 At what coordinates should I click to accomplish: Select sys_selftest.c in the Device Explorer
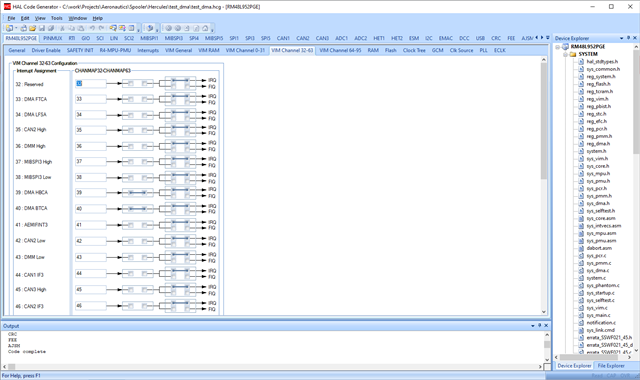[x=600, y=300]
